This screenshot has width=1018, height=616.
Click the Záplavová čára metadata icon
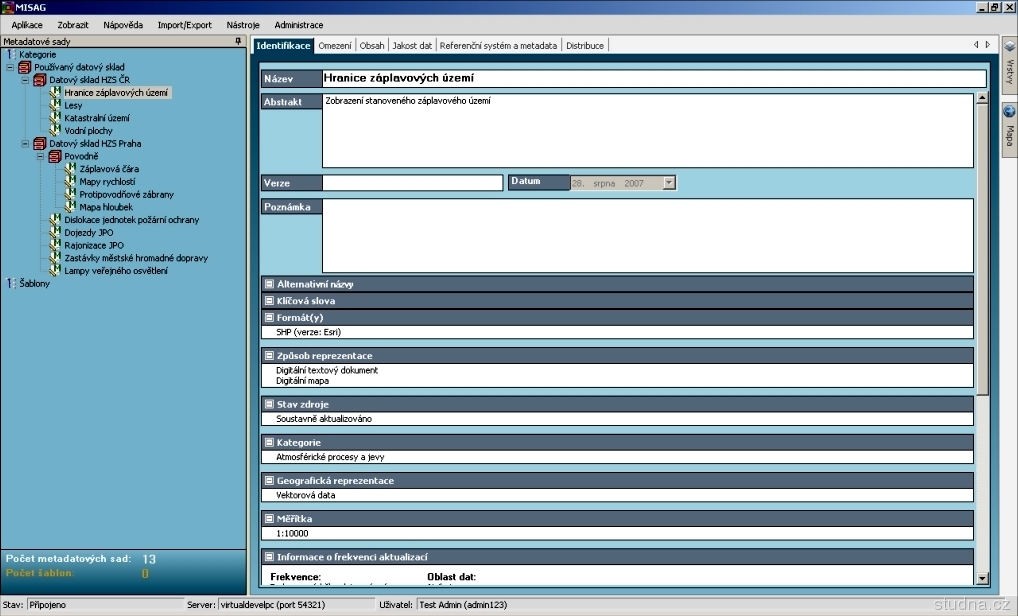point(70,168)
